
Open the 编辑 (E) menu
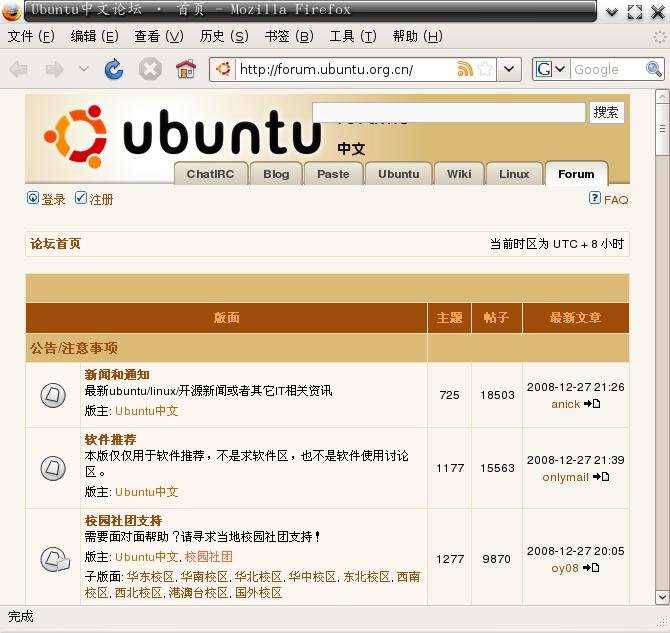pyautogui.click(x=94, y=36)
